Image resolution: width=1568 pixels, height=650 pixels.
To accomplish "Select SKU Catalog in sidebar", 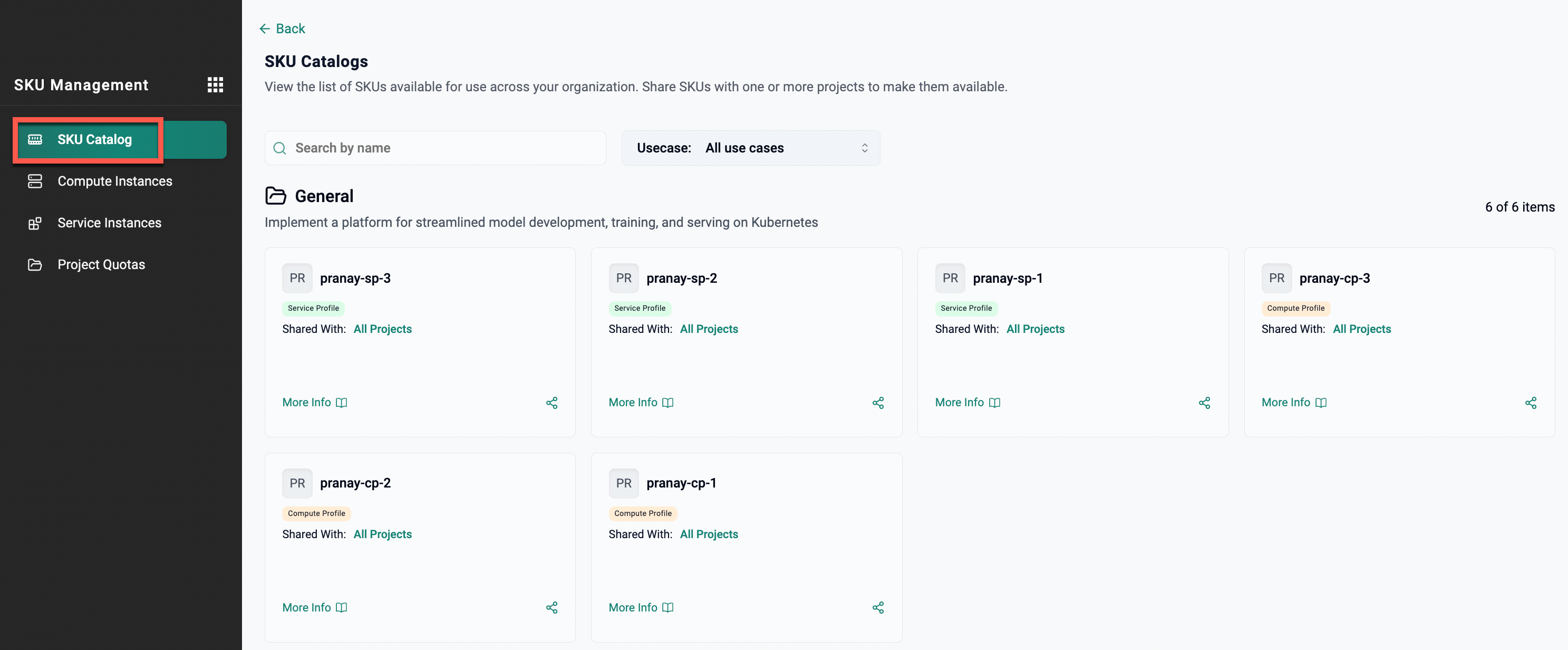I will [x=94, y=139].
